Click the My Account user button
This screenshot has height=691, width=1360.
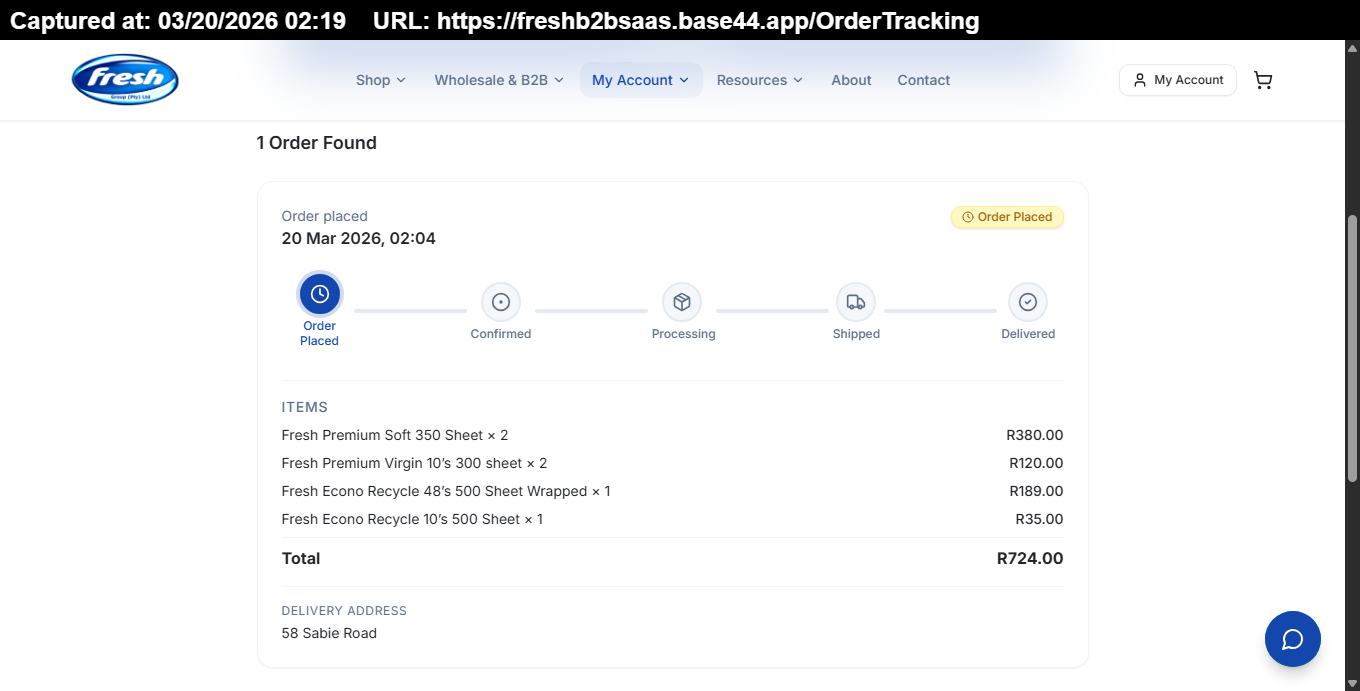(x=1178, y=80)
